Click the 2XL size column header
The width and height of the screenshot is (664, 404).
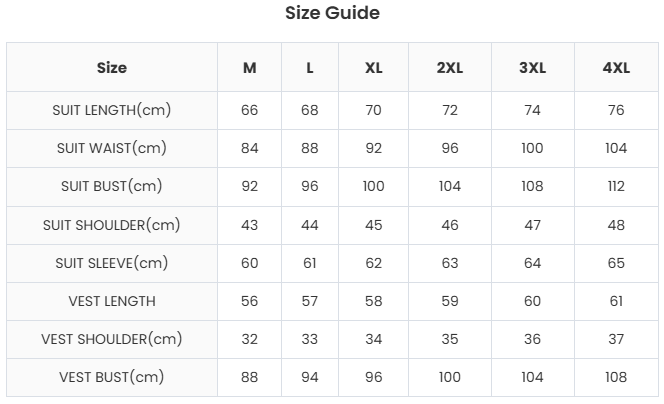(450, 68)
